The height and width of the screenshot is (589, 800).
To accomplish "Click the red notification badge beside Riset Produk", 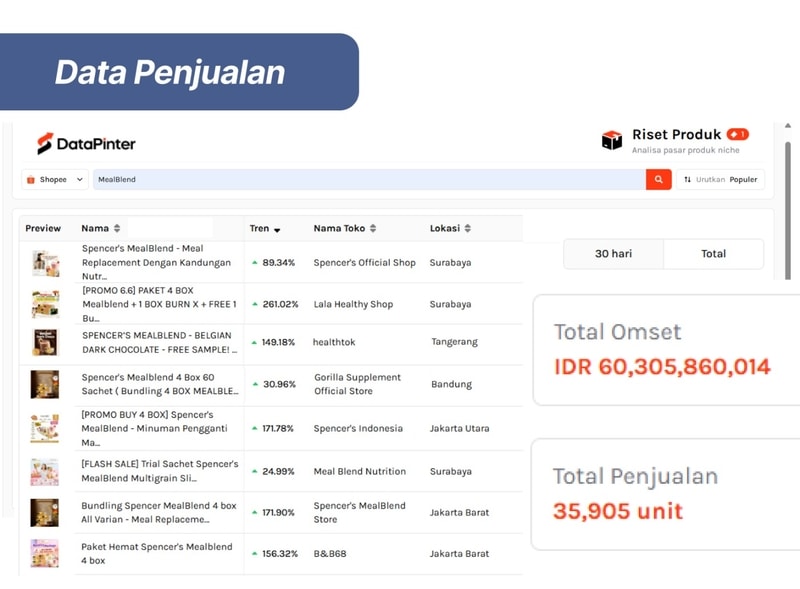I will pos(738,134).
